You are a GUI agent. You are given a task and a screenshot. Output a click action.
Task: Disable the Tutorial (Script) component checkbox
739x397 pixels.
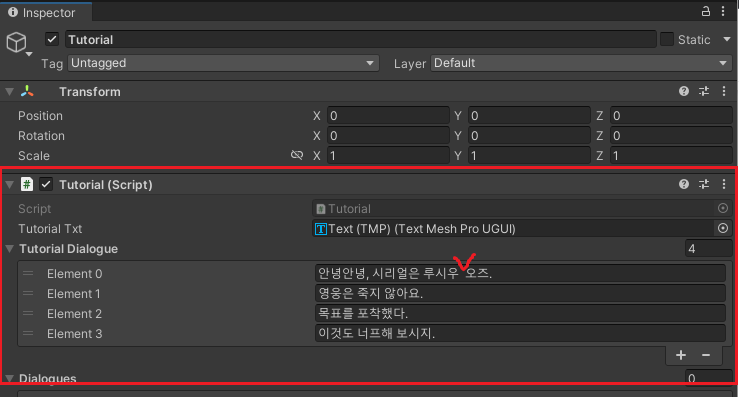coord(46,184)
